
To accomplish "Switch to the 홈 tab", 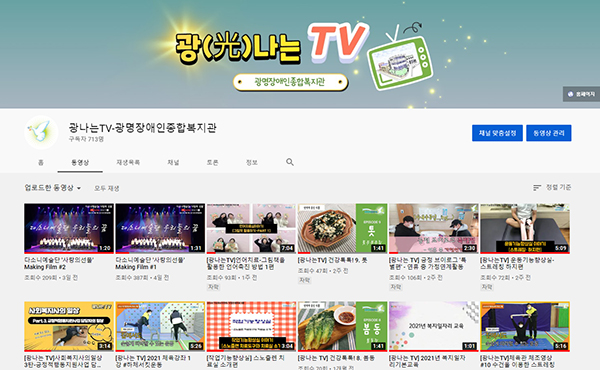I will pyautogui.click(x=41, y=163).
